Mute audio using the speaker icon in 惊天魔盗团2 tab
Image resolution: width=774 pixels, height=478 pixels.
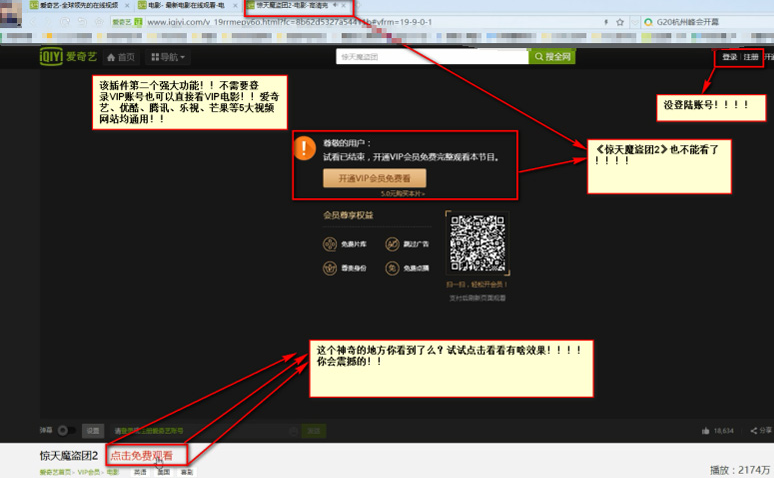335,5
